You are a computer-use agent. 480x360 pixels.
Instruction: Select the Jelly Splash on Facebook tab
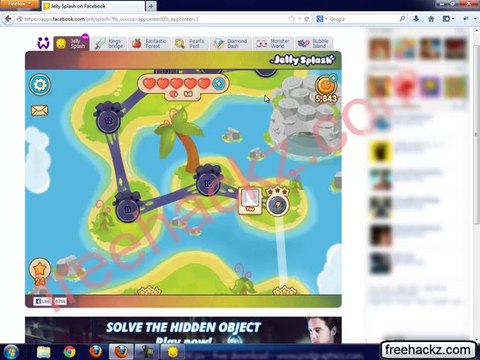coord(93,6)
